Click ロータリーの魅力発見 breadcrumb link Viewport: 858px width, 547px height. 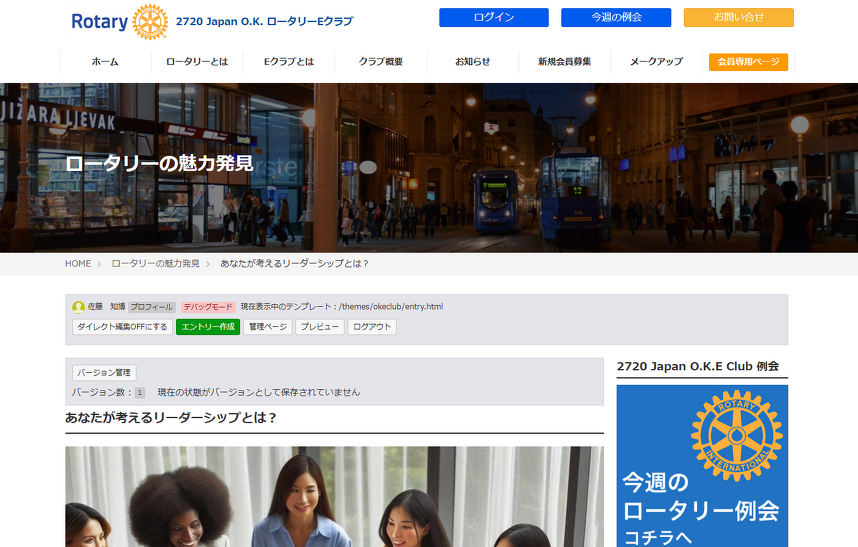coord(155,264)
